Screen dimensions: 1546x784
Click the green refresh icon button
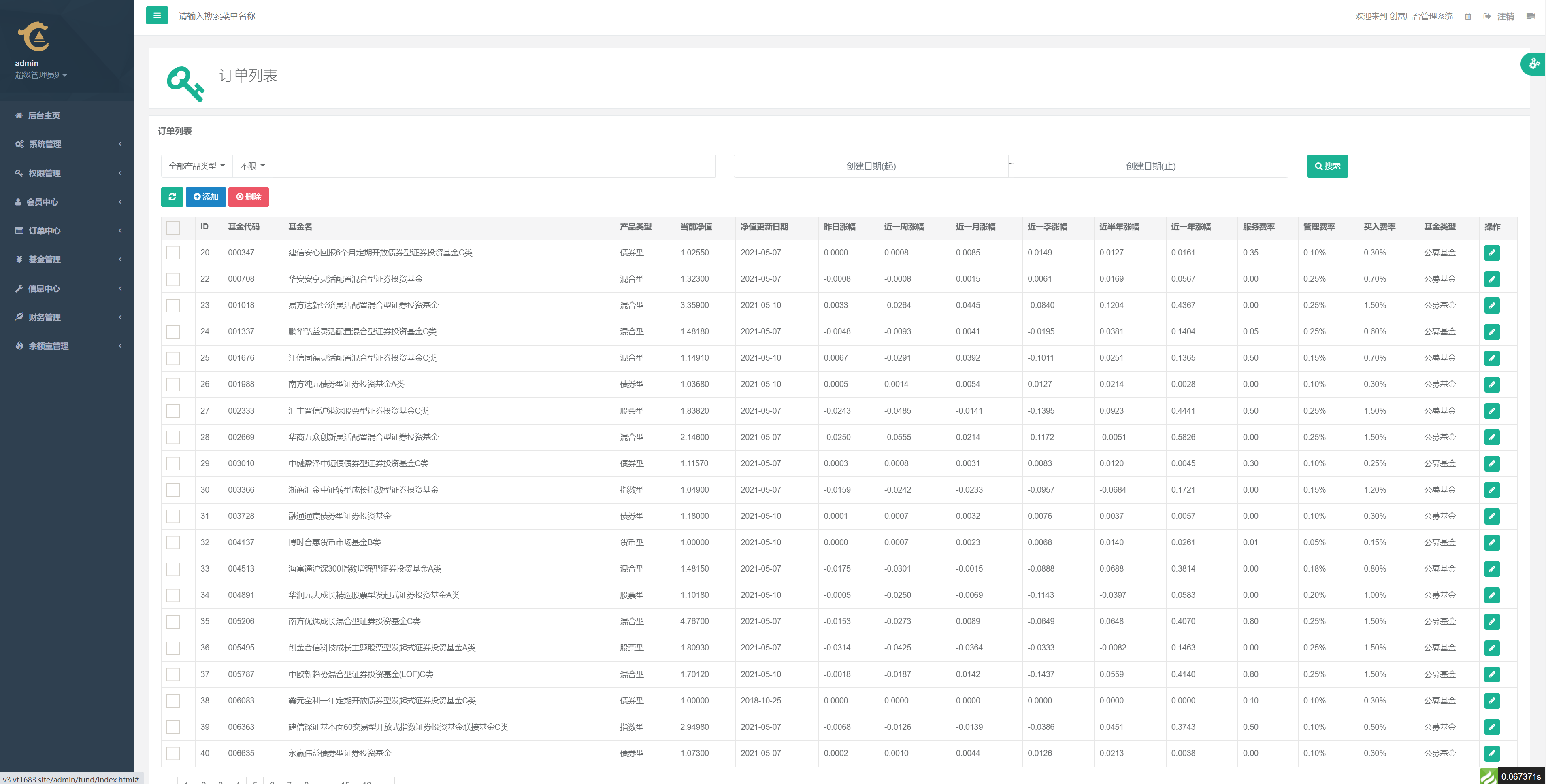[x=172, y=197]
